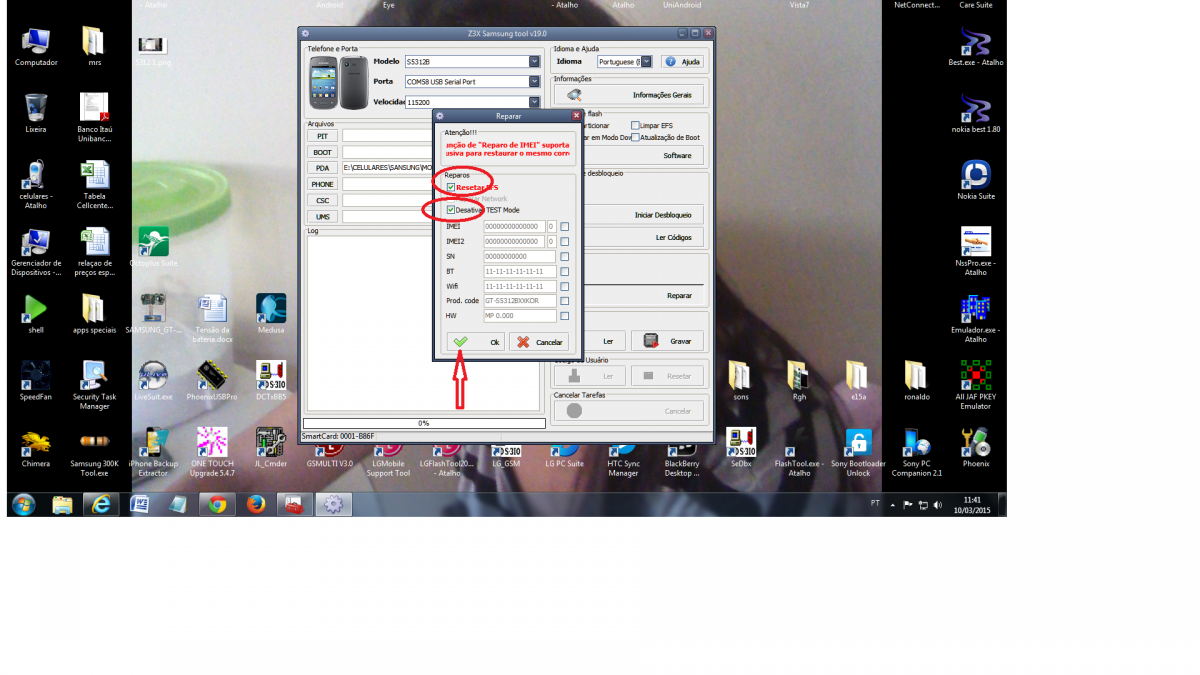
Task: Enable the checkbox beside the IMEI field
Action: point(565,227)
